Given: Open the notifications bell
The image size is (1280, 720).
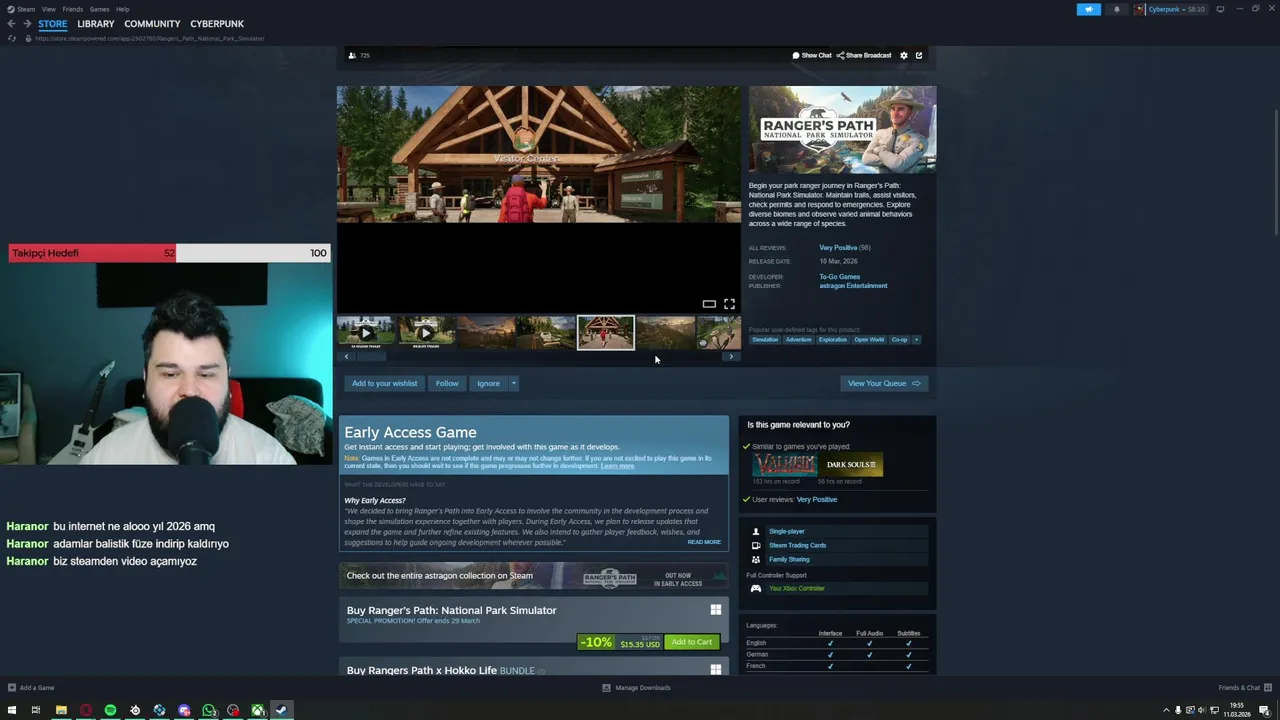Looking at the screenshot, I should pos(1117,9).
